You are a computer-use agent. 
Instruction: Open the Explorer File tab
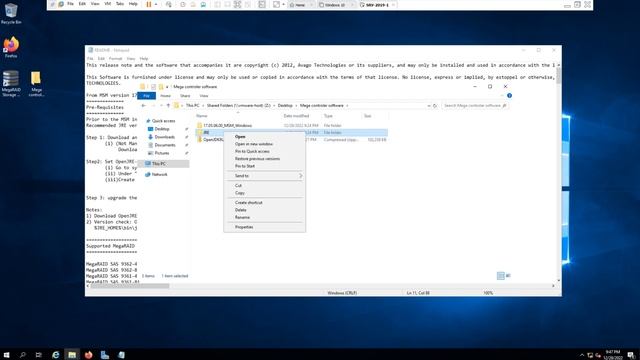(147, 96)
